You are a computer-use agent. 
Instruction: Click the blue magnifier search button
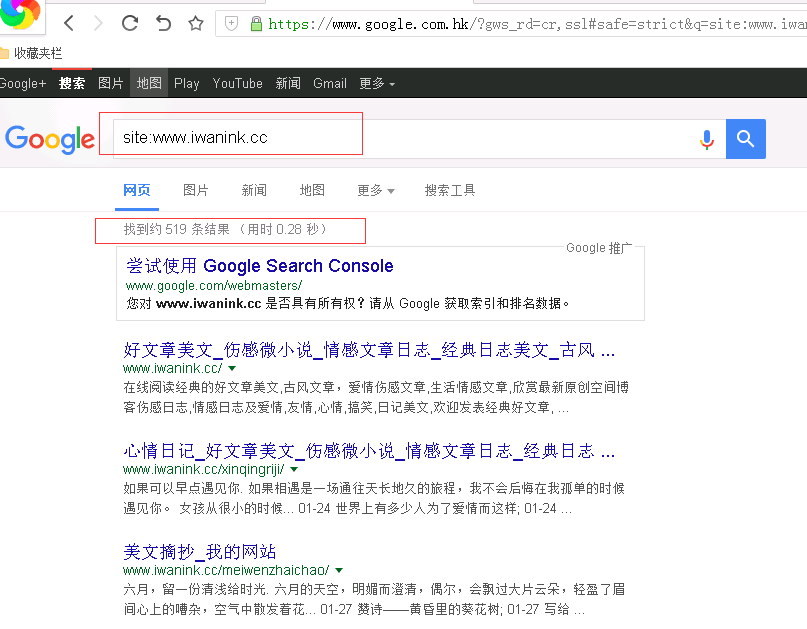pos(745,139)
